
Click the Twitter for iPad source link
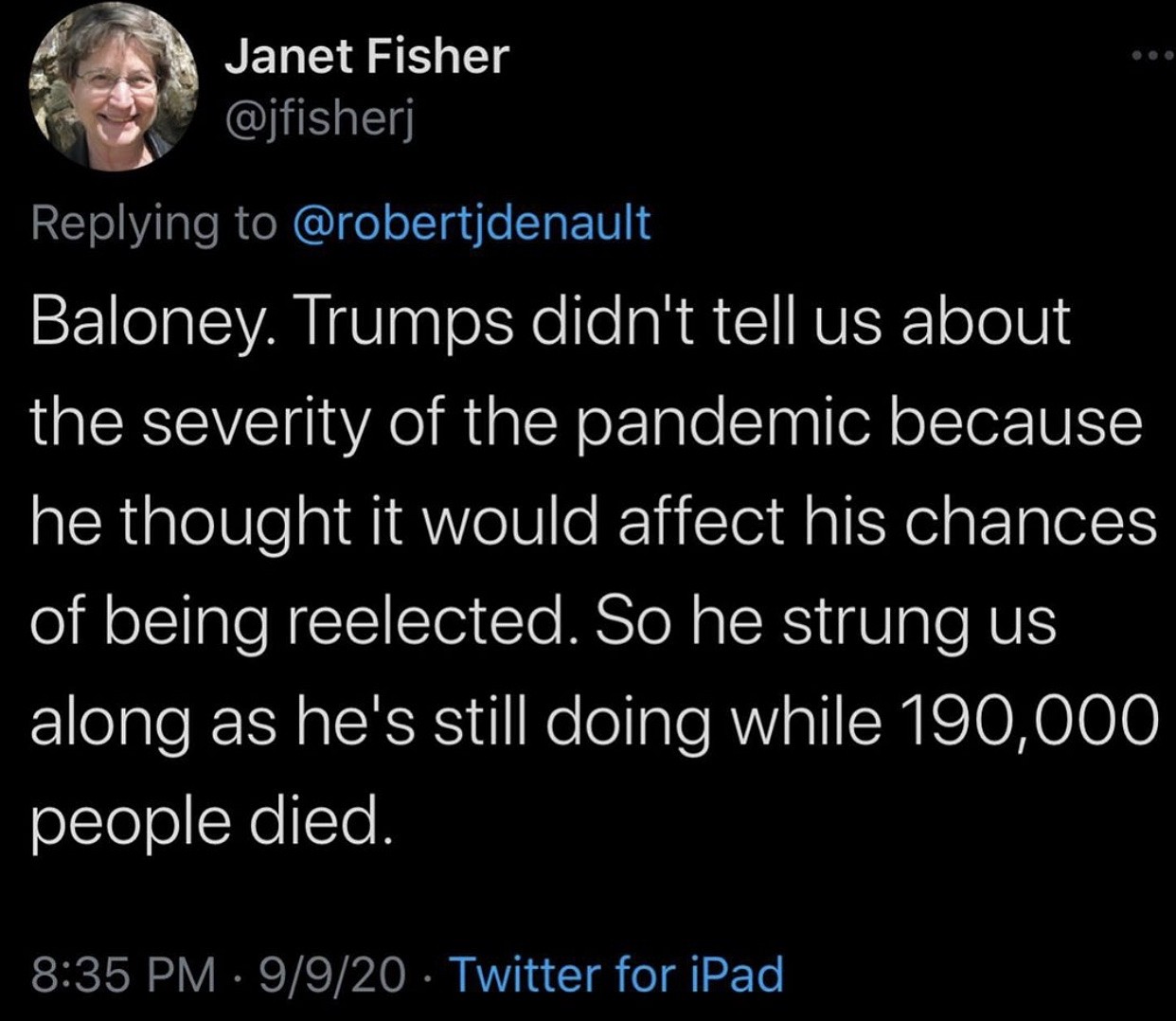[x=616, y=974]
